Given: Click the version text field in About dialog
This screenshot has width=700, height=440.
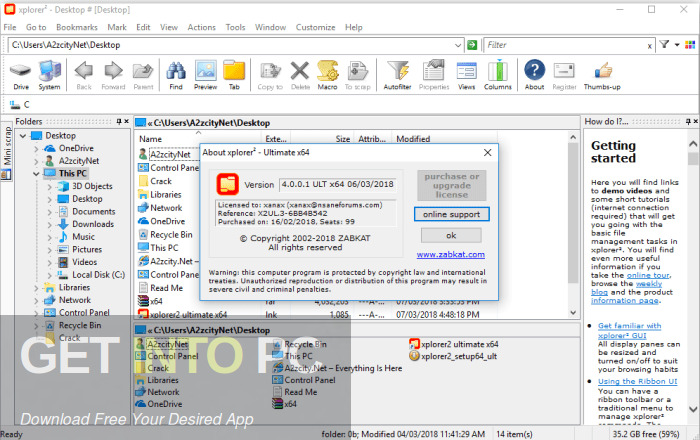Looking at the screenshot, I should coord(338,184).
